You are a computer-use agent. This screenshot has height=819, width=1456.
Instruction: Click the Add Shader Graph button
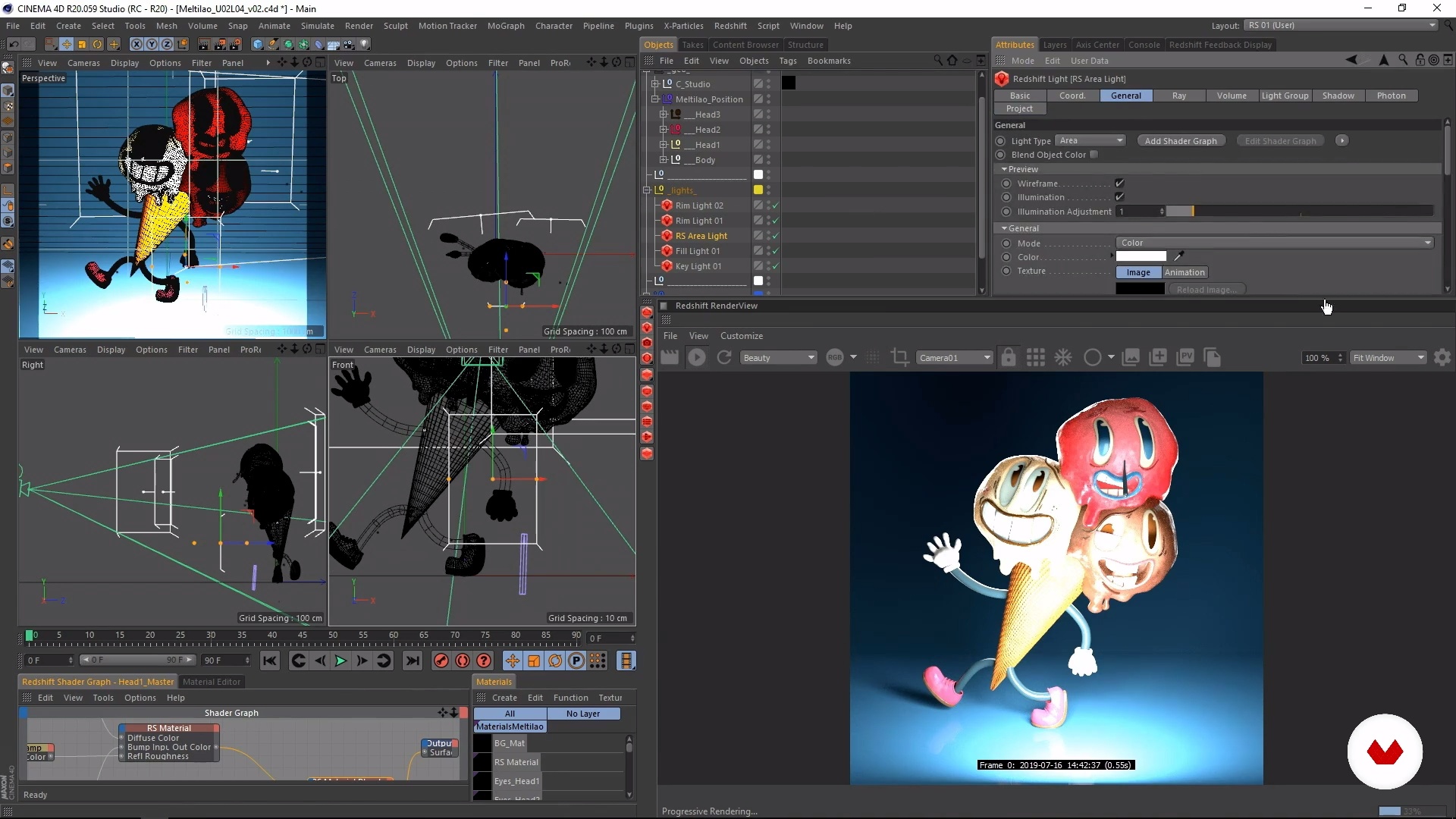pyautogui.click(x=1181, y=141)
